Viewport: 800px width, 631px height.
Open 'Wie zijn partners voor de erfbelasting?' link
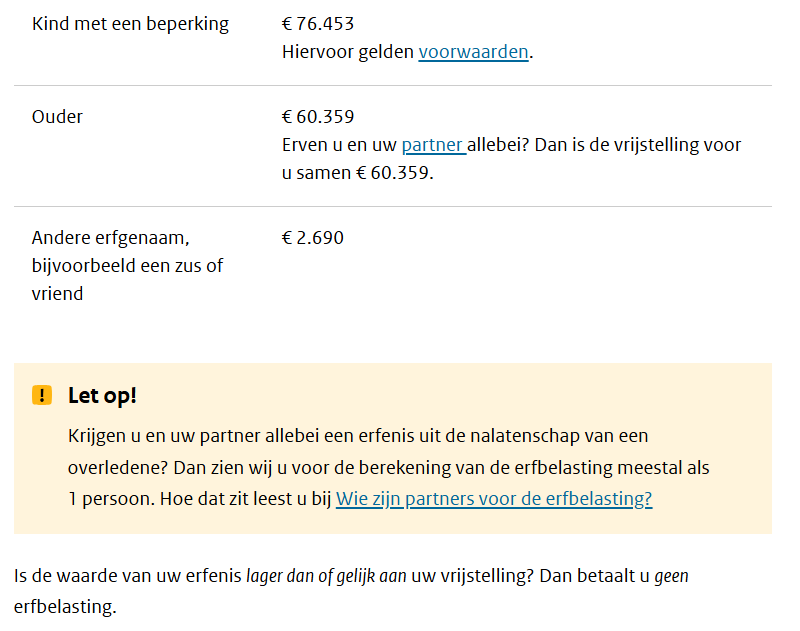tap(494, 499)
